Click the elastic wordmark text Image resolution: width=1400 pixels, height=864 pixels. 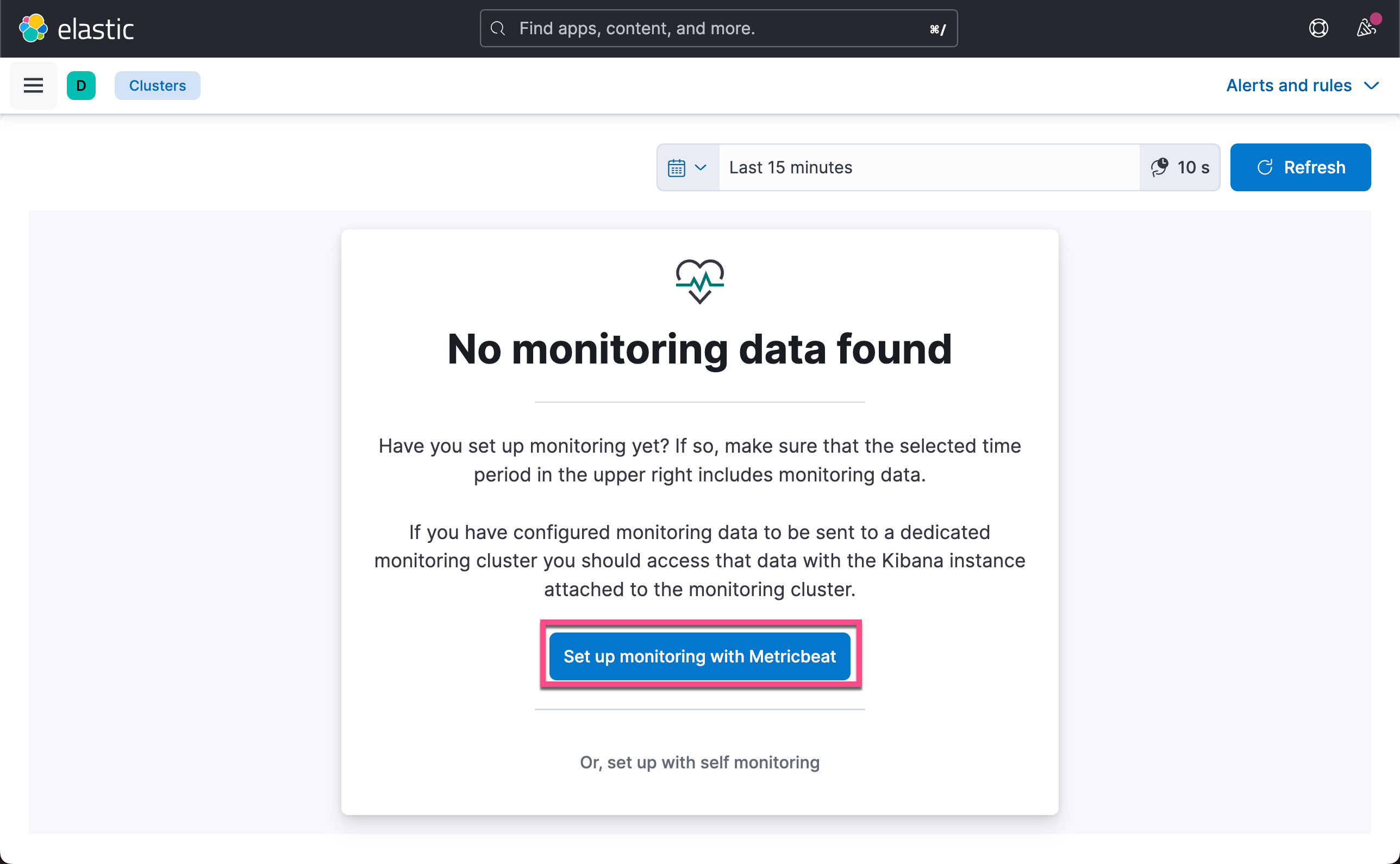[x=96, y=29]
